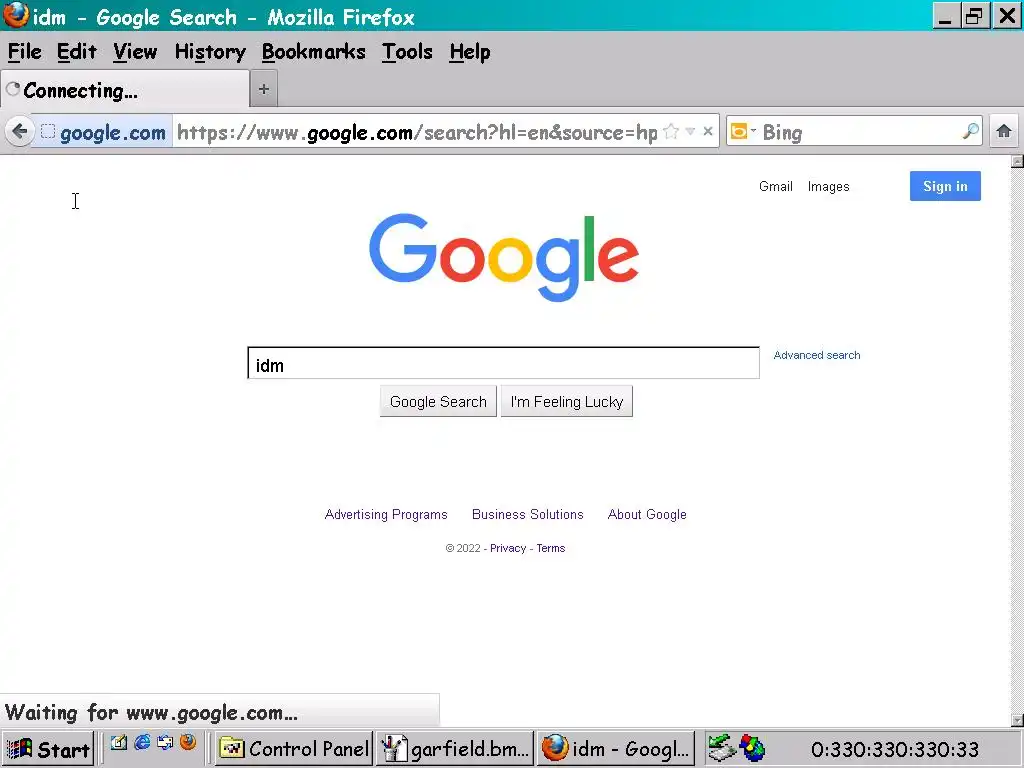Viewport: 1024px width, 768px height.
Task: Open the File menu
Action: point(25,52)
